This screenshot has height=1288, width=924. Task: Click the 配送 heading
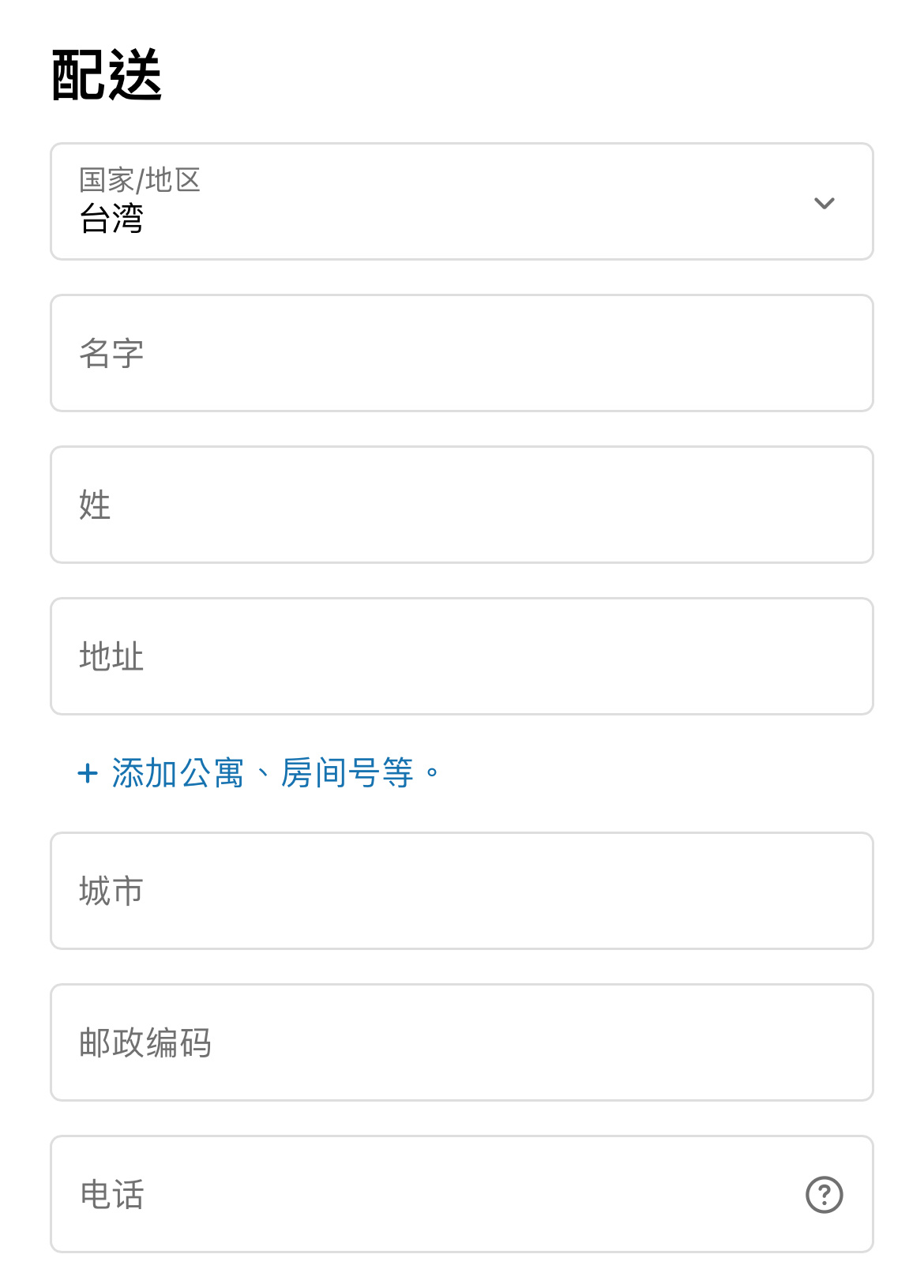tap(107, 75)
